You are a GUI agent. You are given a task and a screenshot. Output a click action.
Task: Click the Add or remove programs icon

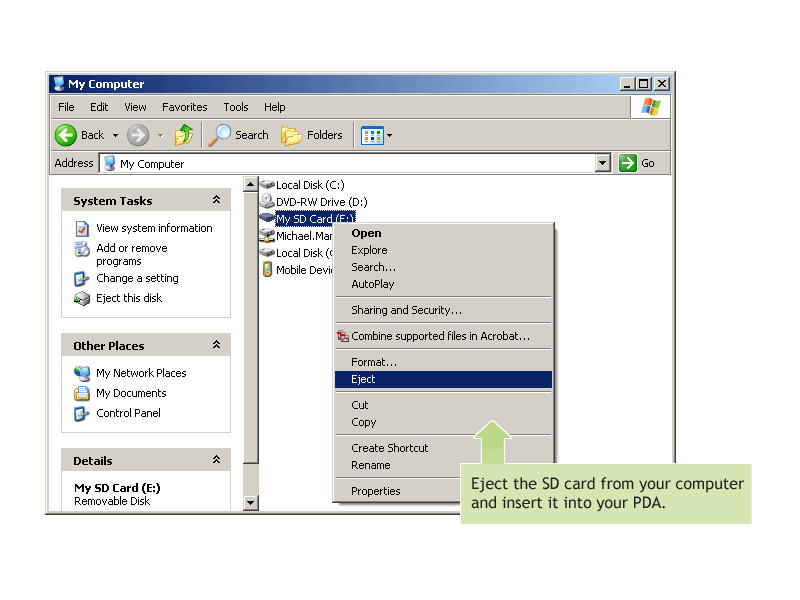point(82,249)
